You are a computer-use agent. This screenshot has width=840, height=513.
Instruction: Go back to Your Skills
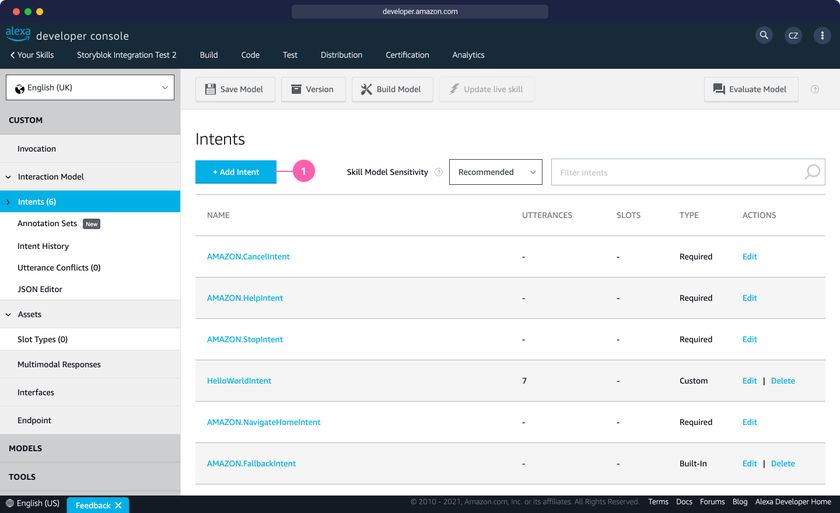point(32,55)
